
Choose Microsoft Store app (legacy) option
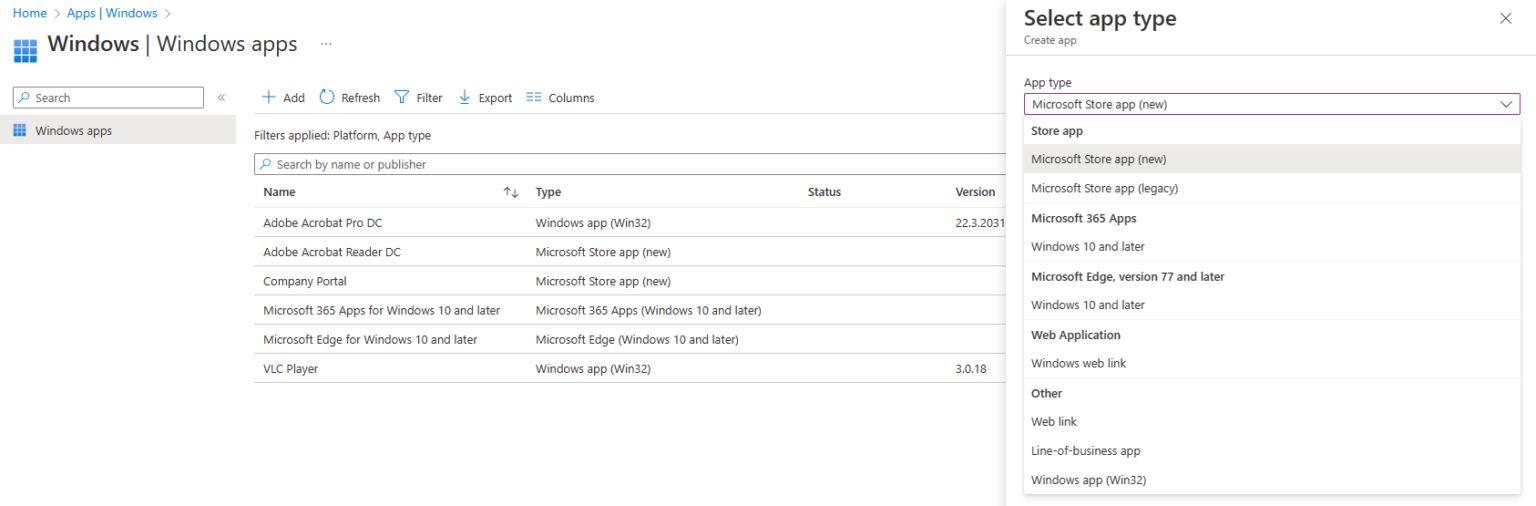pyautogui.click(x=1272, y=188)
